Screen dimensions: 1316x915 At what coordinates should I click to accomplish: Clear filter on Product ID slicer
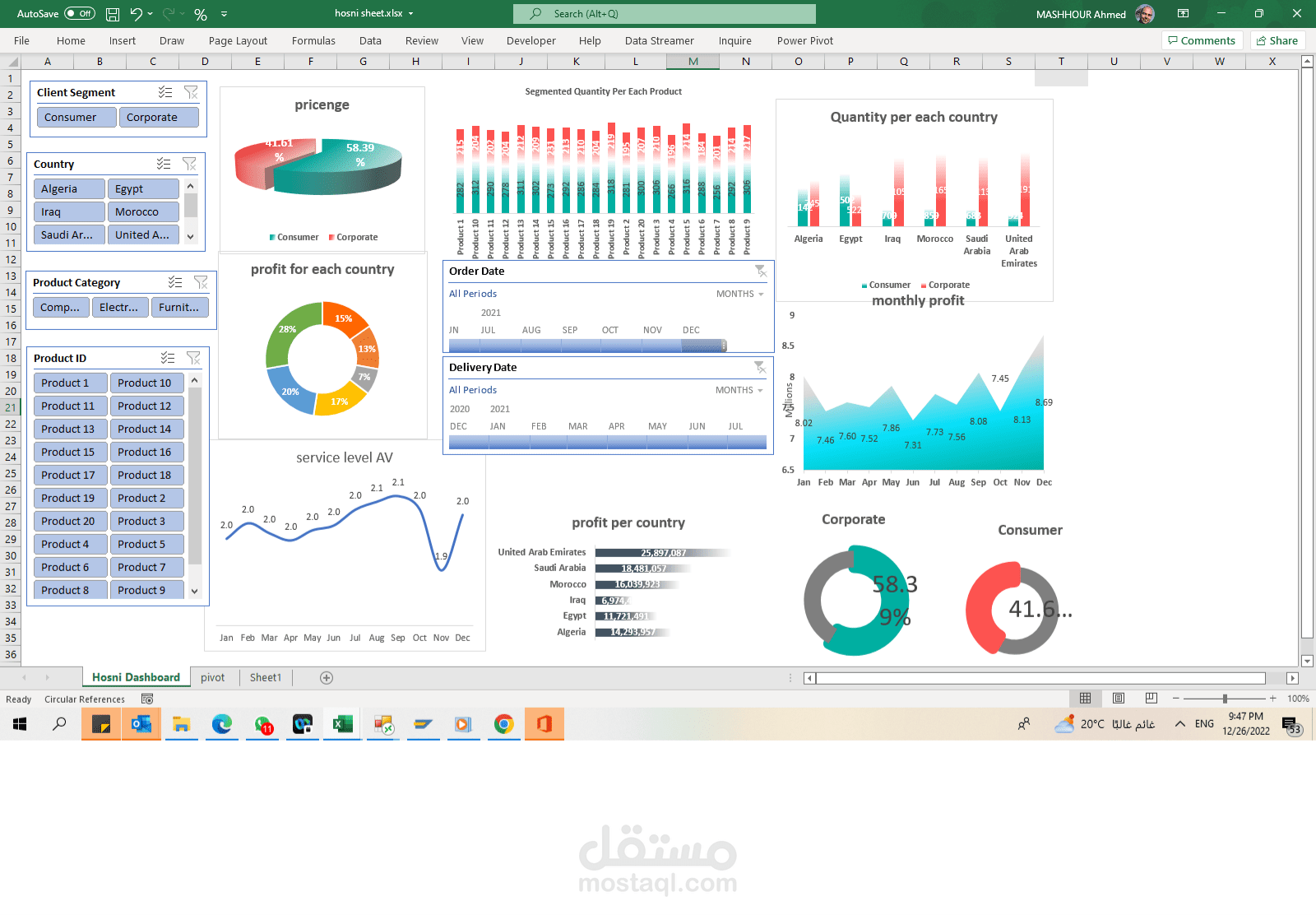(193, 358)
